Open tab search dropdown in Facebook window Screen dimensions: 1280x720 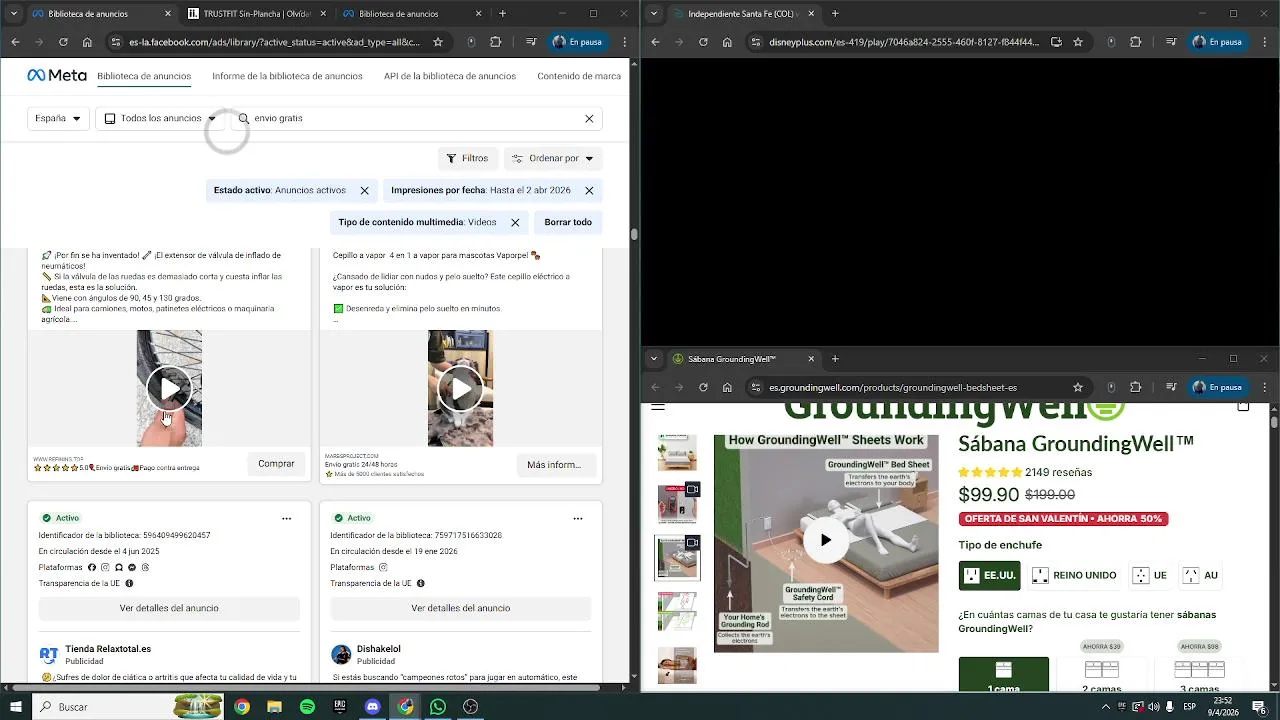click(x=13, y=14)
